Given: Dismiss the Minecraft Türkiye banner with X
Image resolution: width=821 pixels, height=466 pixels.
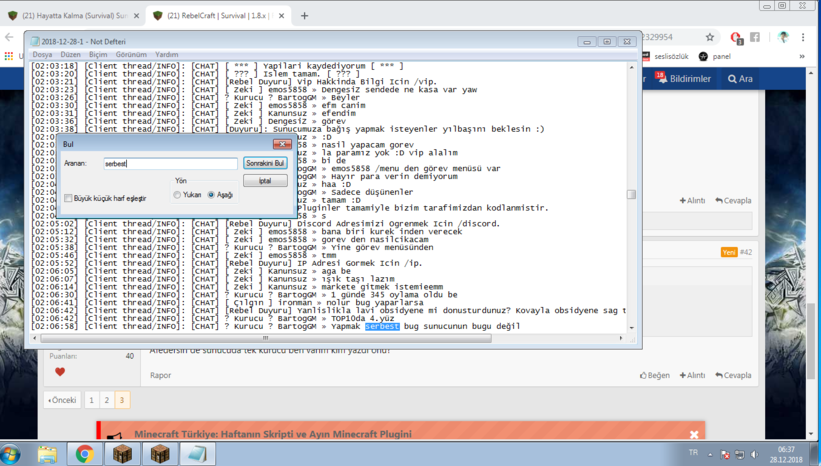Looking at the screenshot, I should (x=694, y=435).
